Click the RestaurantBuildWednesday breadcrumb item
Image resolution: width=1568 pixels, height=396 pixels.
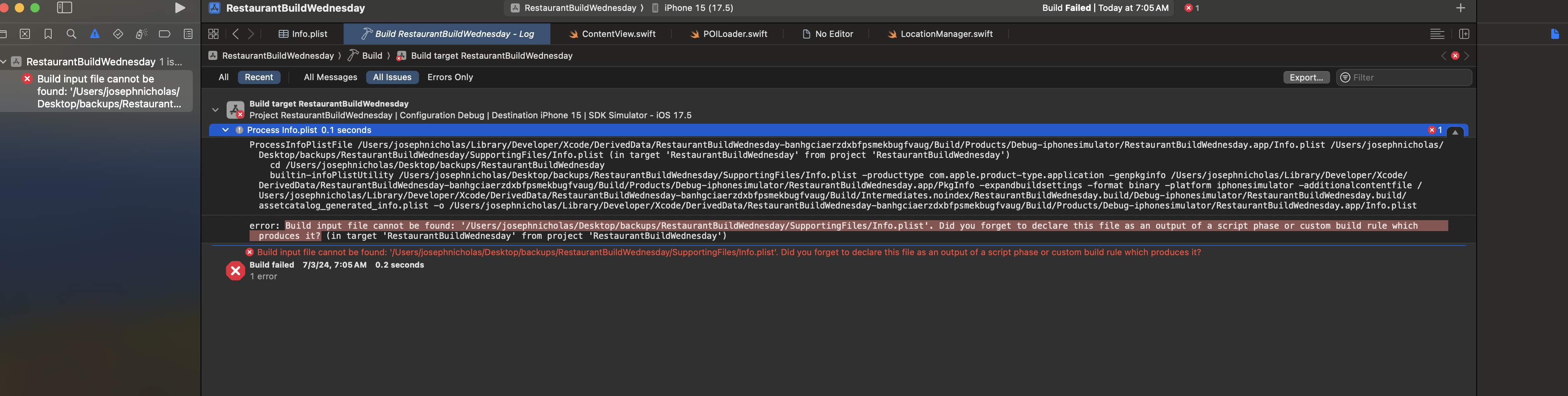pyautogui.click(x=271, y=56)
